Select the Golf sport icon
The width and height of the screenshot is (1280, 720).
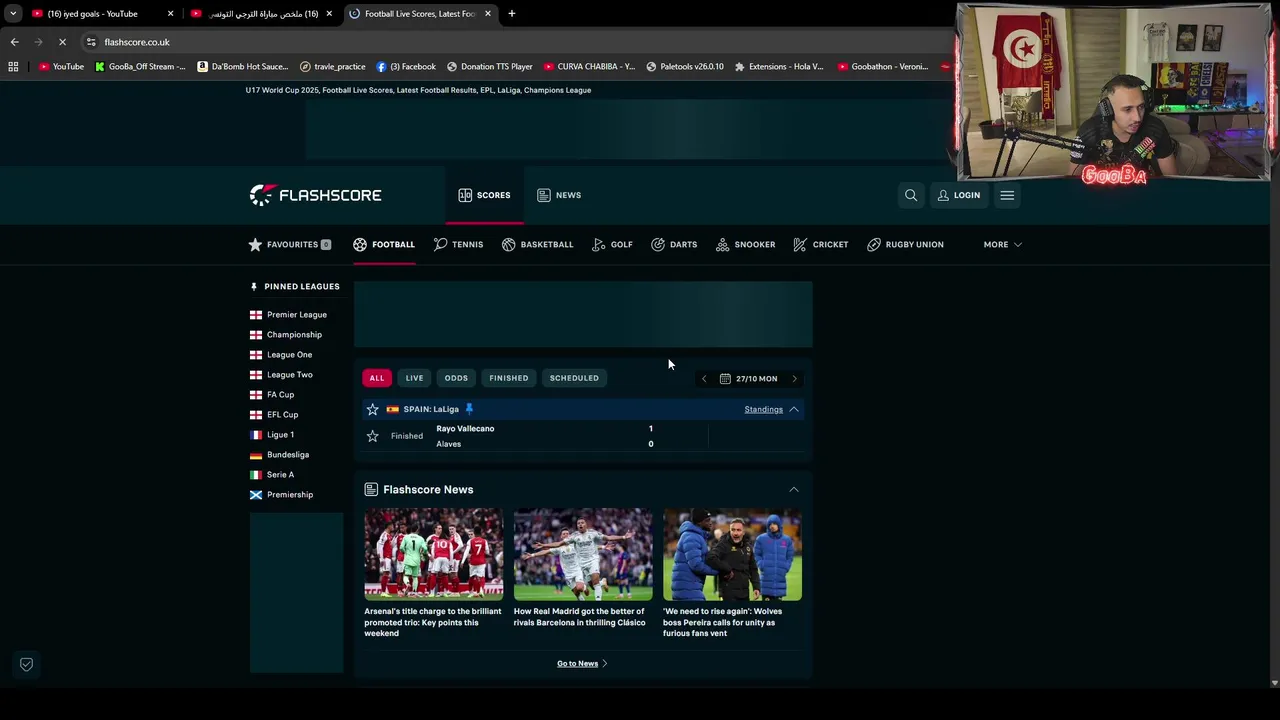599,244
